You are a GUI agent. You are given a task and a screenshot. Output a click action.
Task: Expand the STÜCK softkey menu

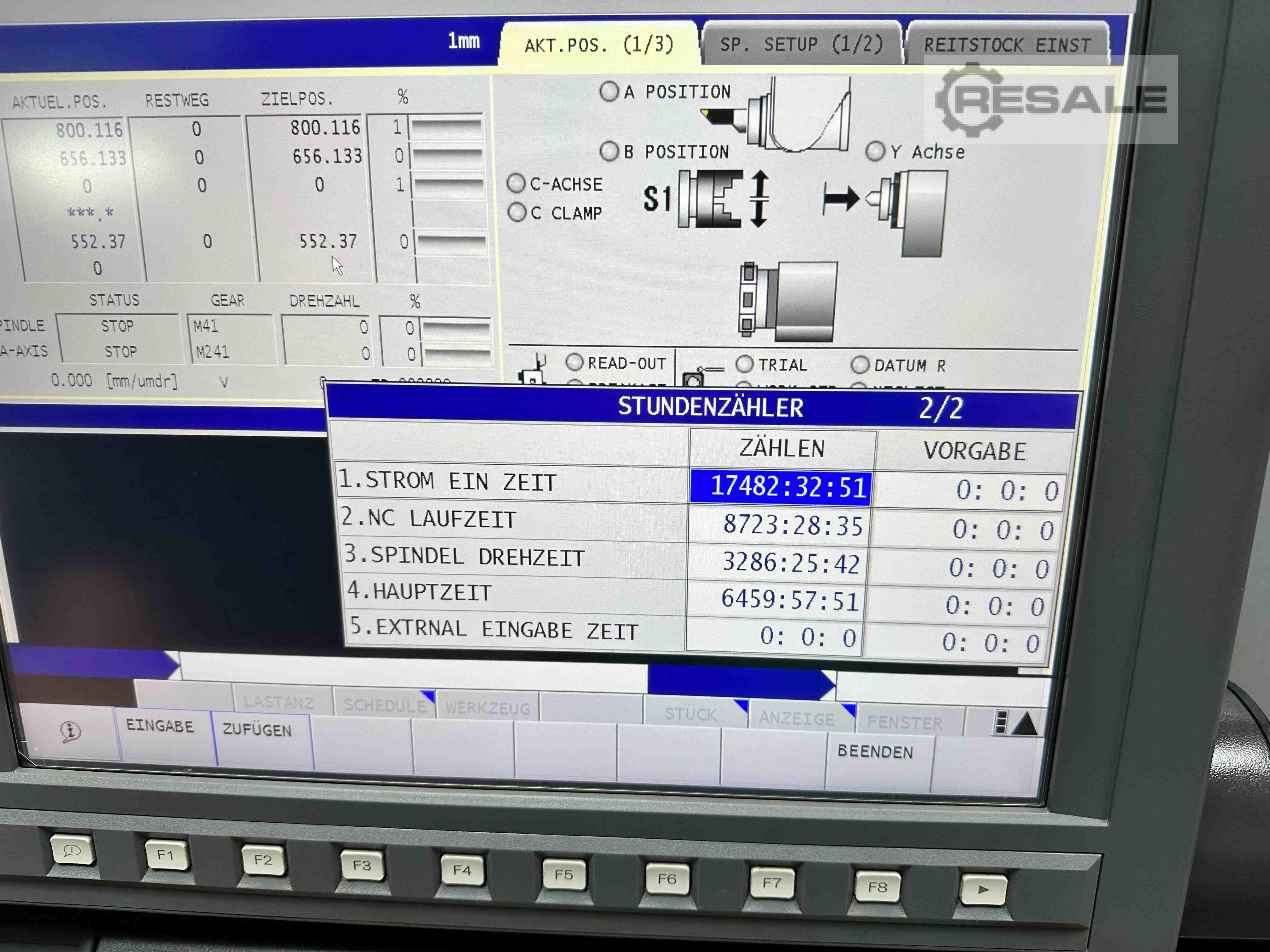tap(691, 713)
